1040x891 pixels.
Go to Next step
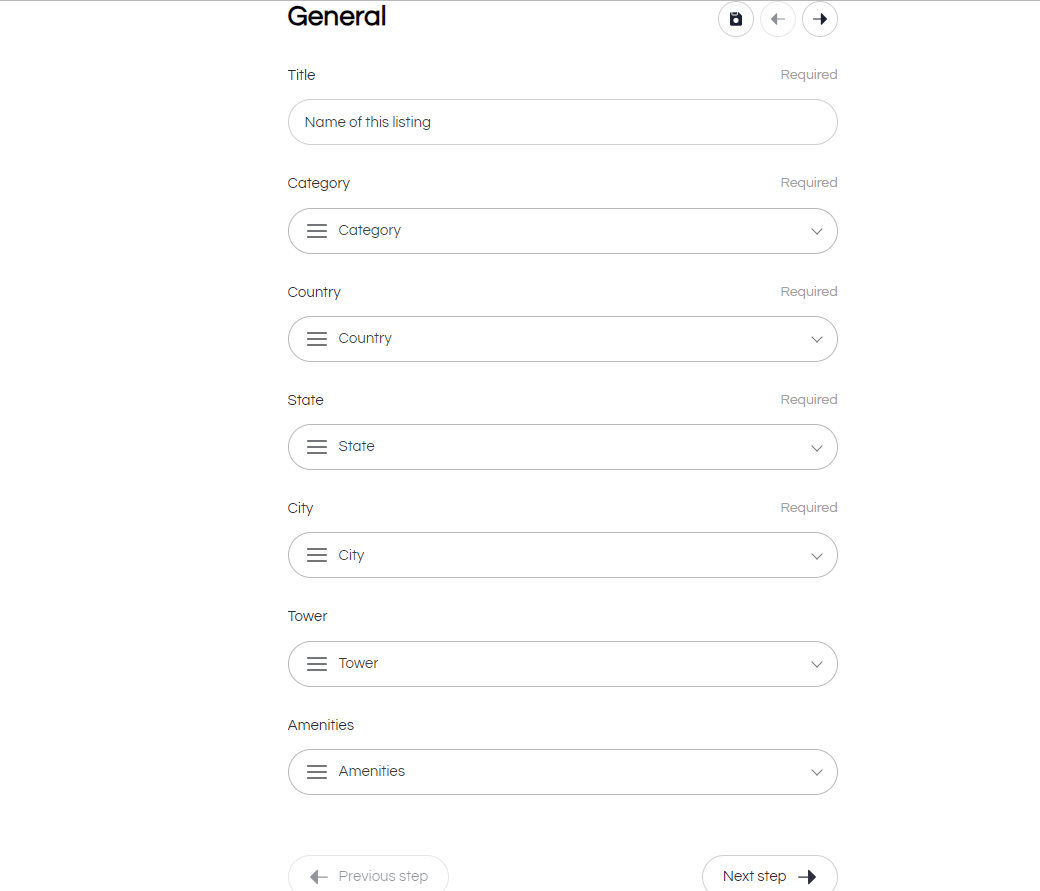pos(769,876)
